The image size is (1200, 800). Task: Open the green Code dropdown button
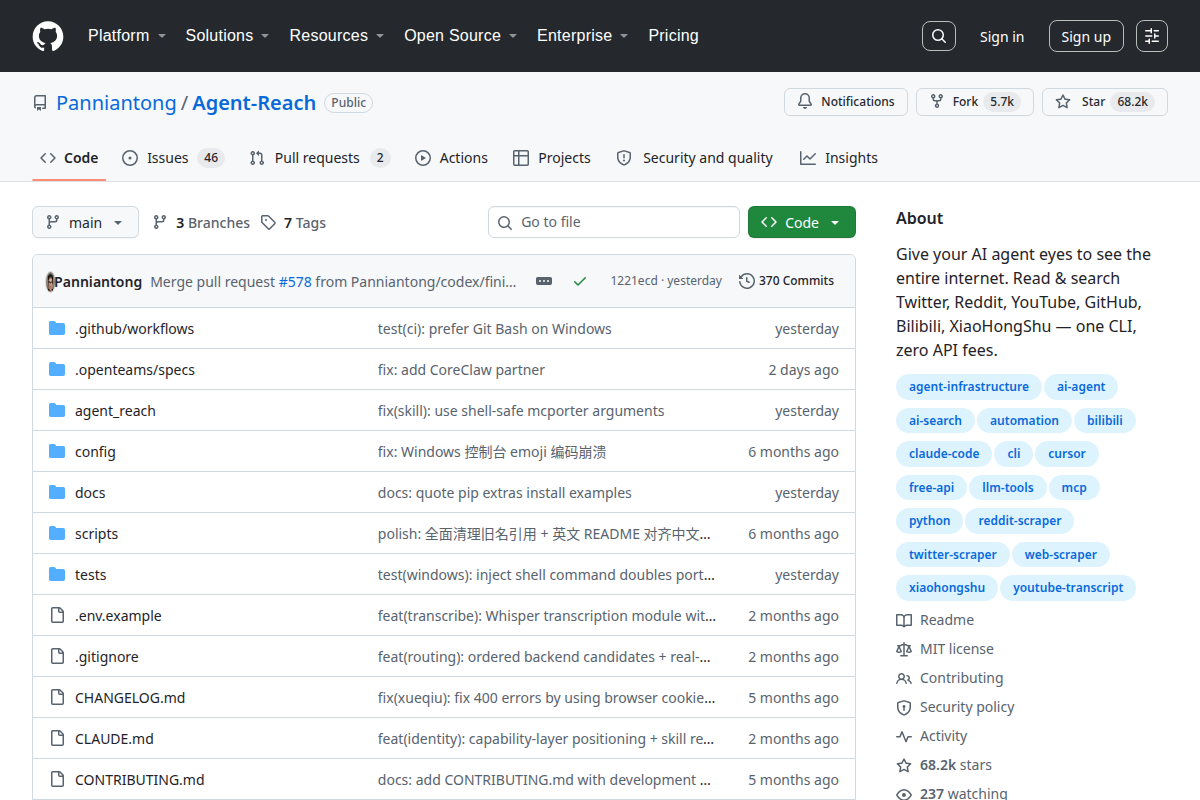click(x=801, y=222)
